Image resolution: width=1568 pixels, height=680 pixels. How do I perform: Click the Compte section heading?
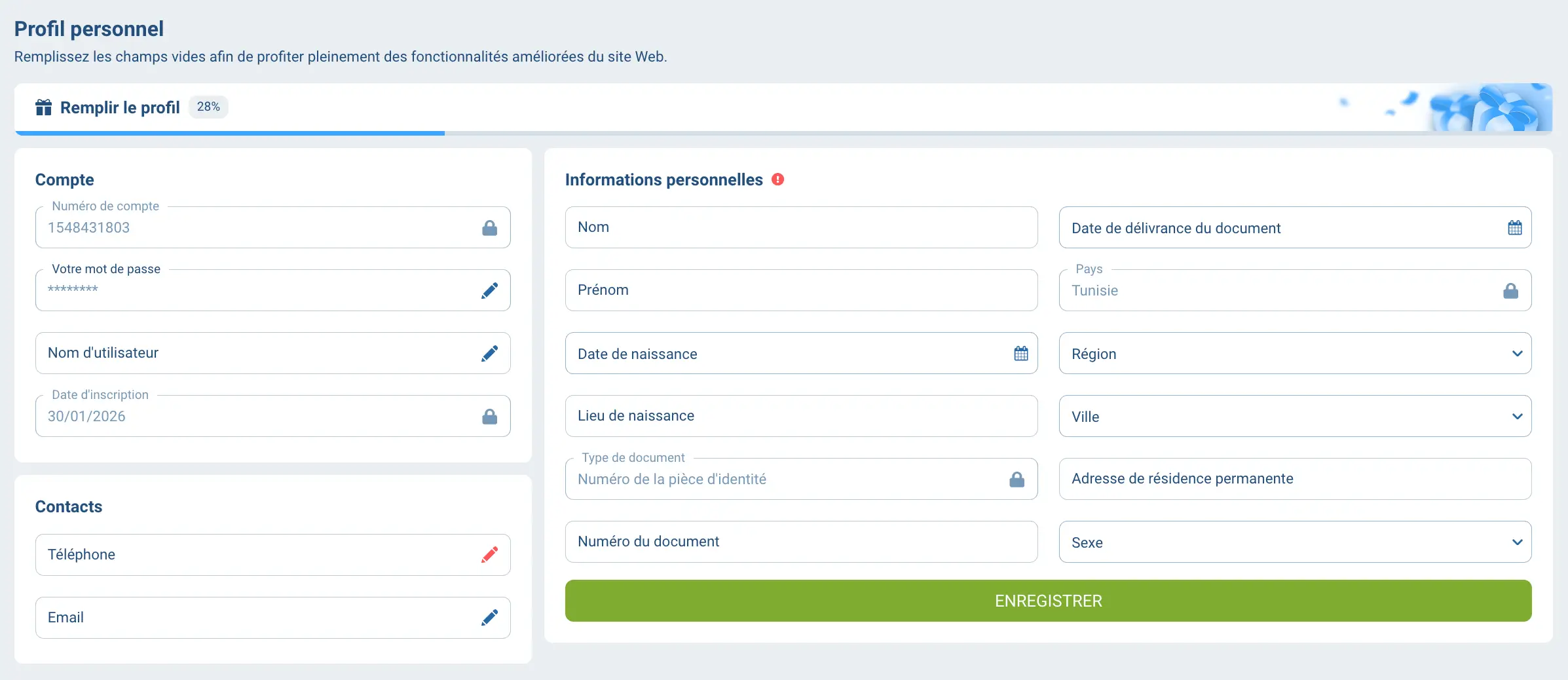(64, 179)
